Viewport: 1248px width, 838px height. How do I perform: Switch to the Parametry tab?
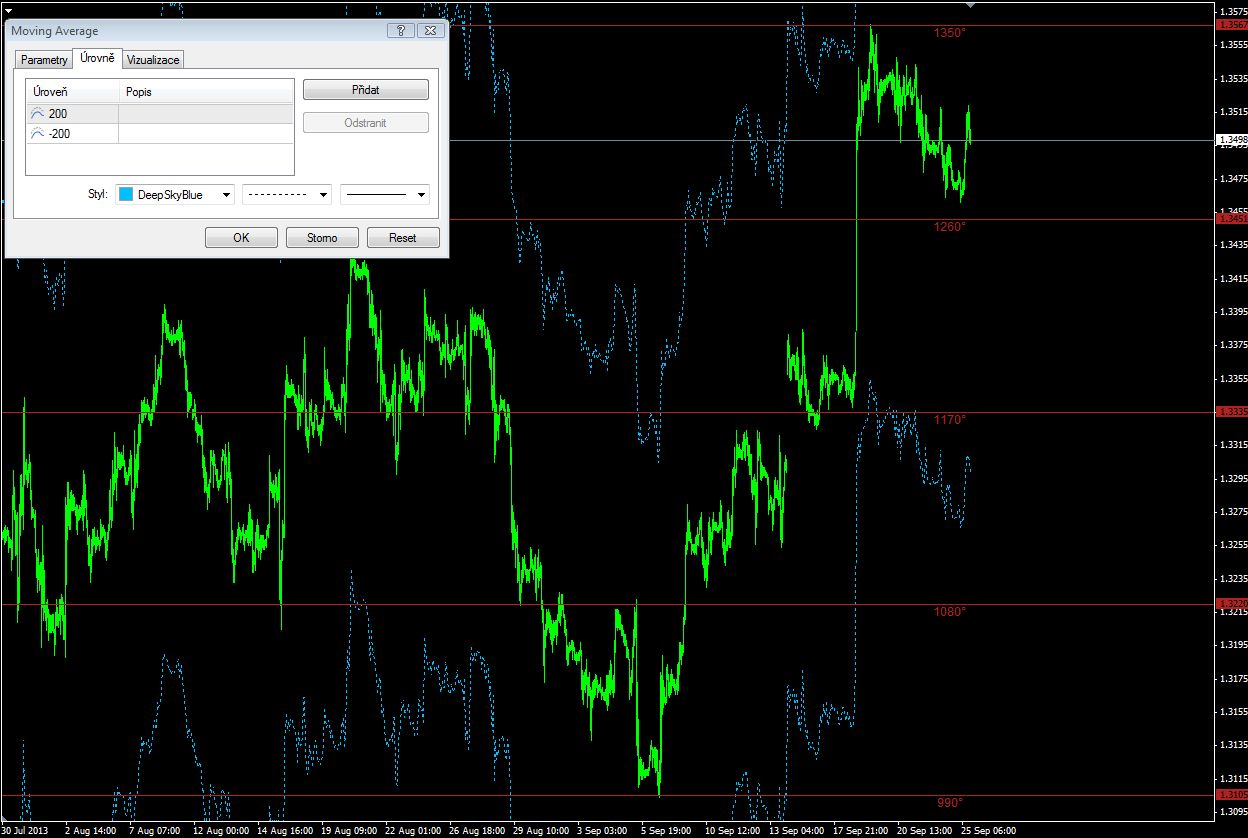(x=44, y=60)
